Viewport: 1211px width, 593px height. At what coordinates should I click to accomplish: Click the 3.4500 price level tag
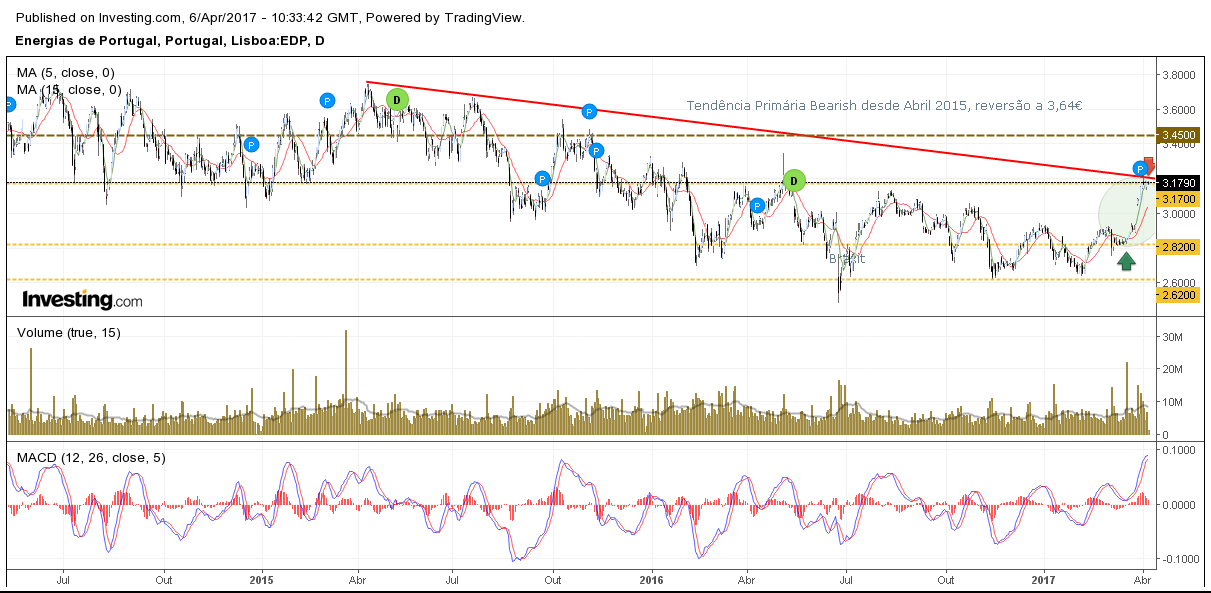pos(1178,134)
